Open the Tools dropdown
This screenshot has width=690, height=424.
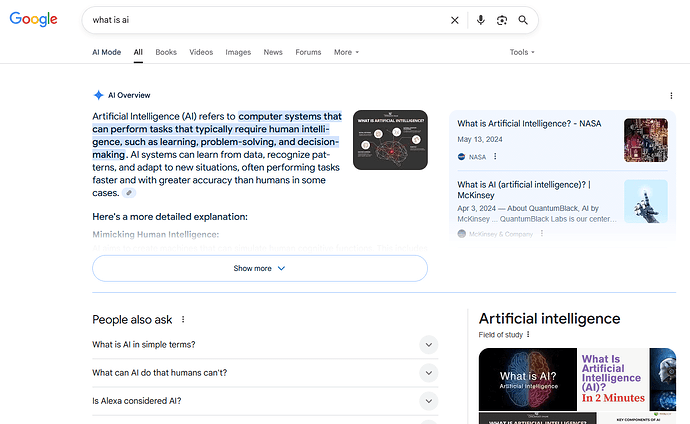pos(522,52)
